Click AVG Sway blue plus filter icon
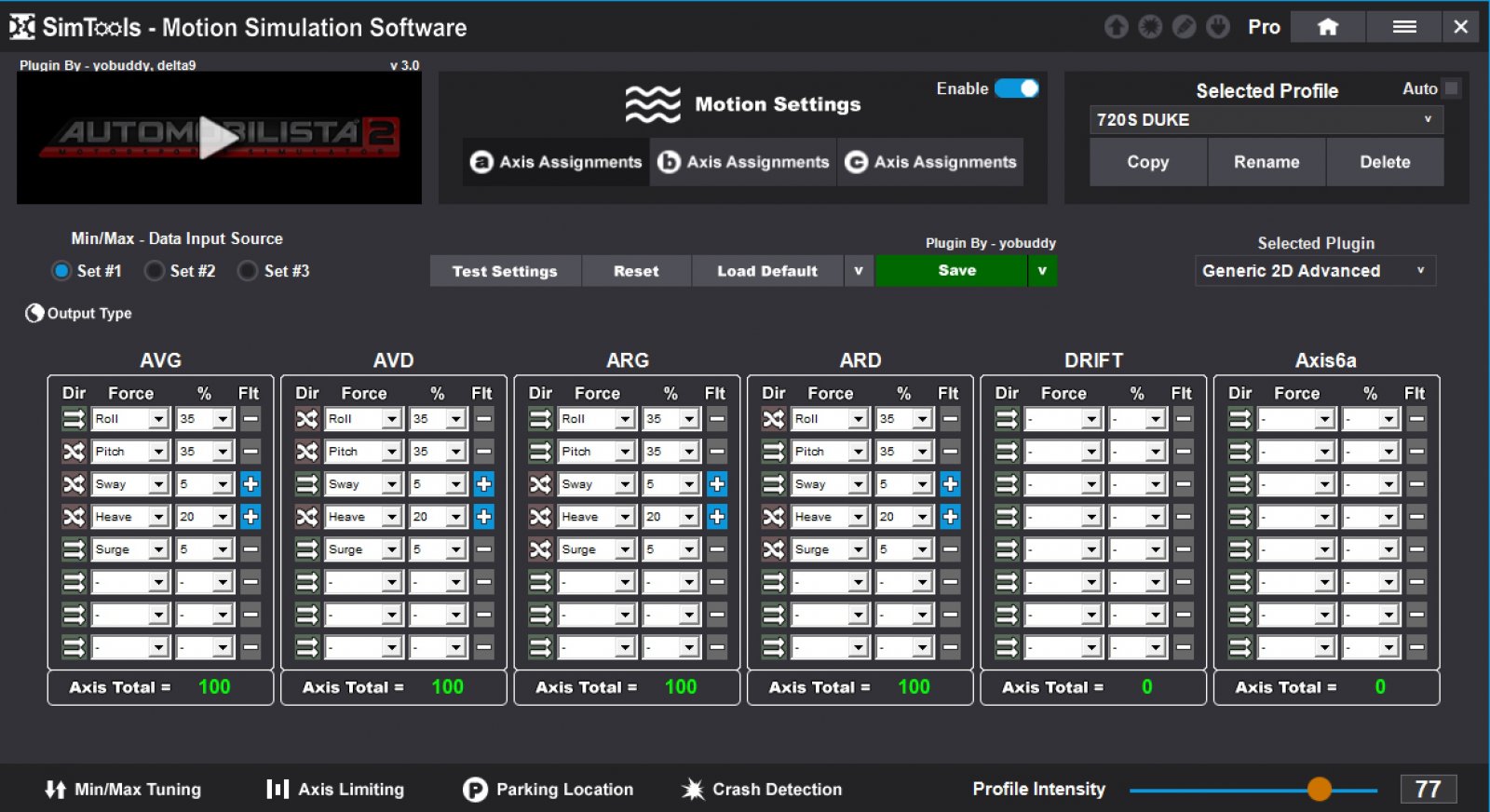 click(251, 484)
